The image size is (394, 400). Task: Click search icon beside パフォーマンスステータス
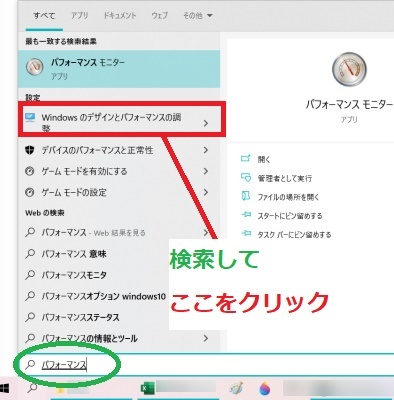[30, 317]
